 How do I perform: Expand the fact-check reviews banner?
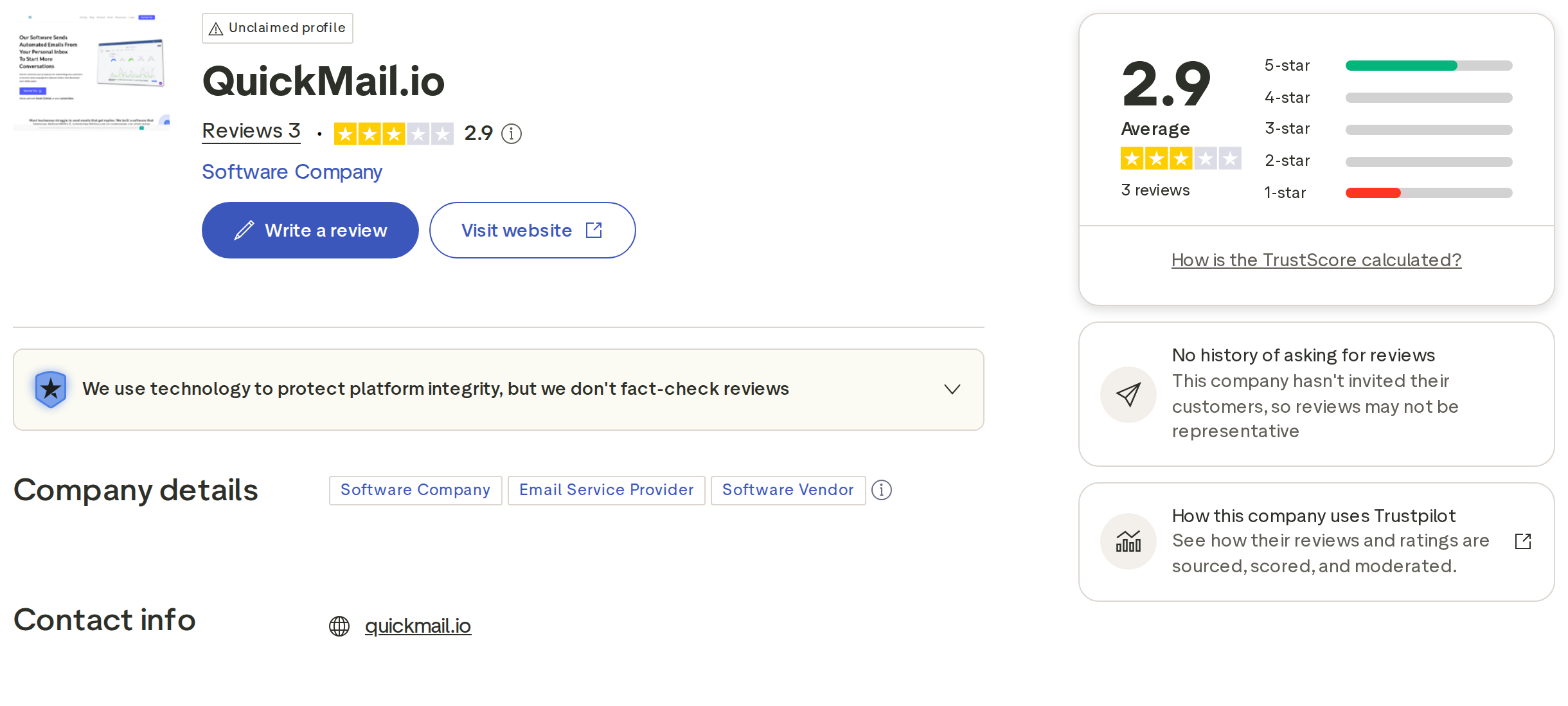point(499,390)
